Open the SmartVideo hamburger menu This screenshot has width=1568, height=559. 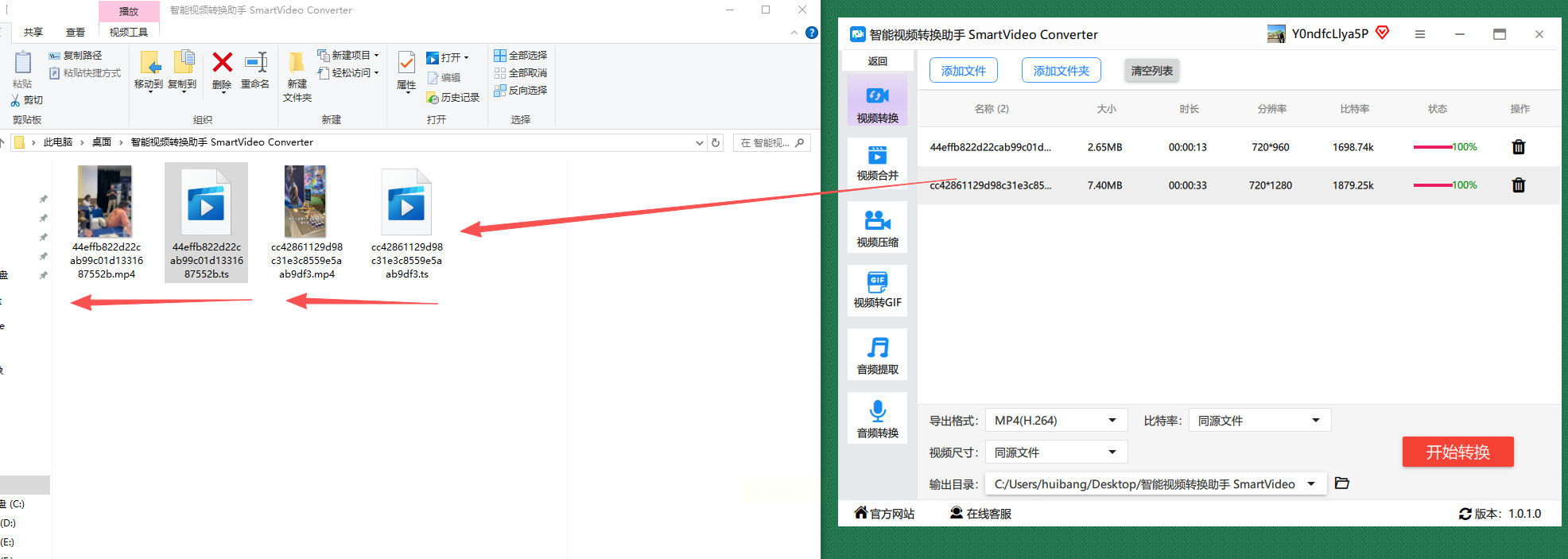pyautogui.click(x=1420, y=34)
